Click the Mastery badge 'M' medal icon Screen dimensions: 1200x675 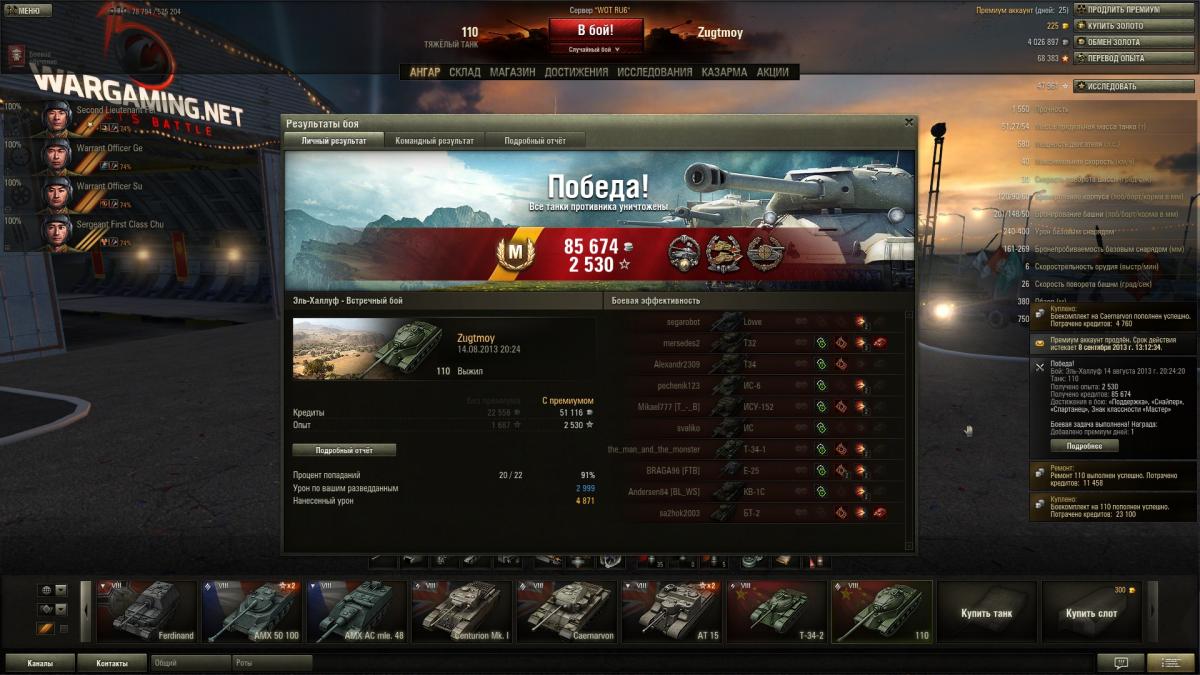[x=517, y=254]
